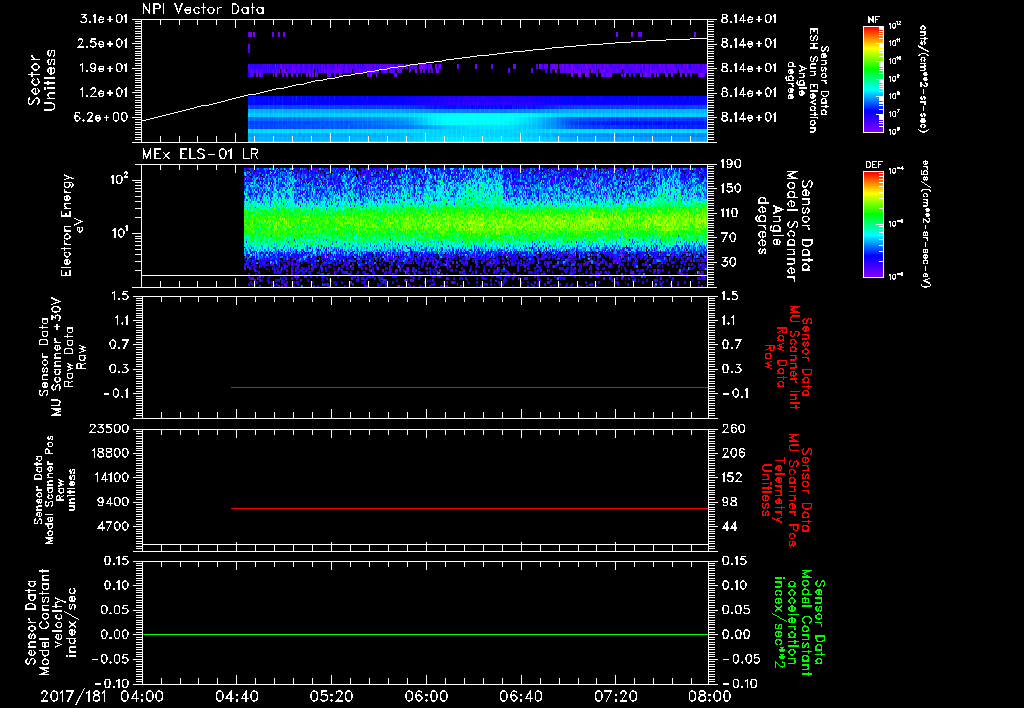The height and width of the screenshot is (708, 1024).
Task: Click the 18800 scanner position tick label
Action: 108,453
